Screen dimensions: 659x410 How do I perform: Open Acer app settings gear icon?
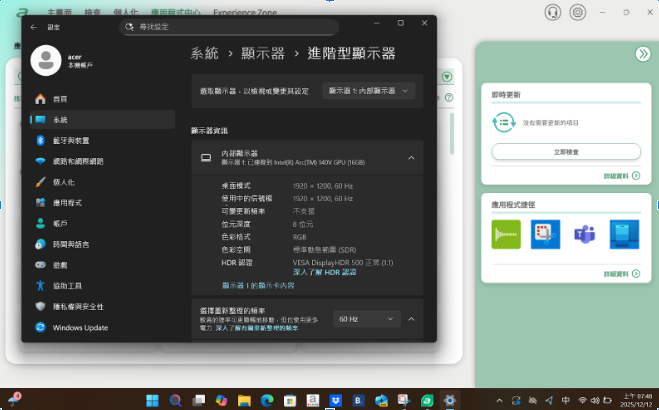(x=577, y=12)
